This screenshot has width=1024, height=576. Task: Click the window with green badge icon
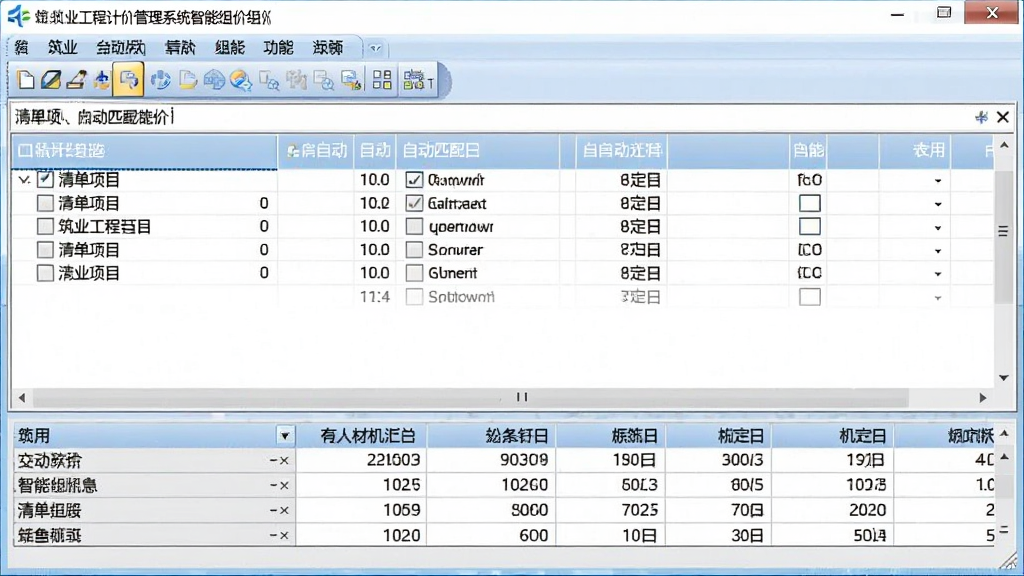pos(351,80)
